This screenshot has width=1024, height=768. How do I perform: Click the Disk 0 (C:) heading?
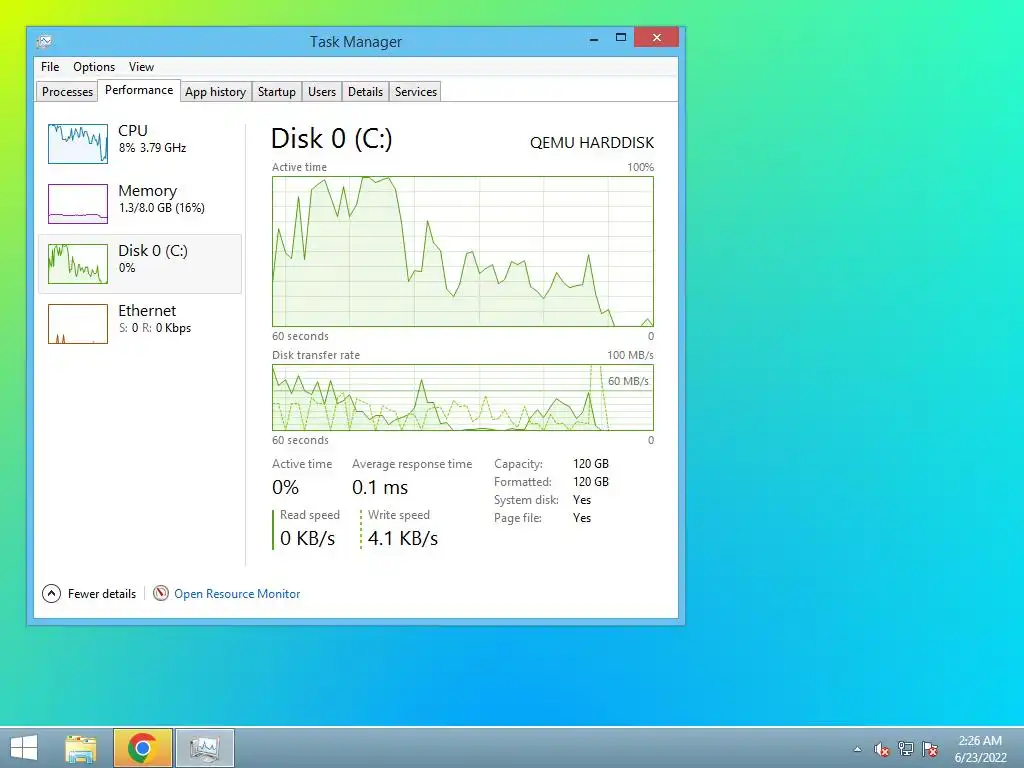click(x=332, y=138)
